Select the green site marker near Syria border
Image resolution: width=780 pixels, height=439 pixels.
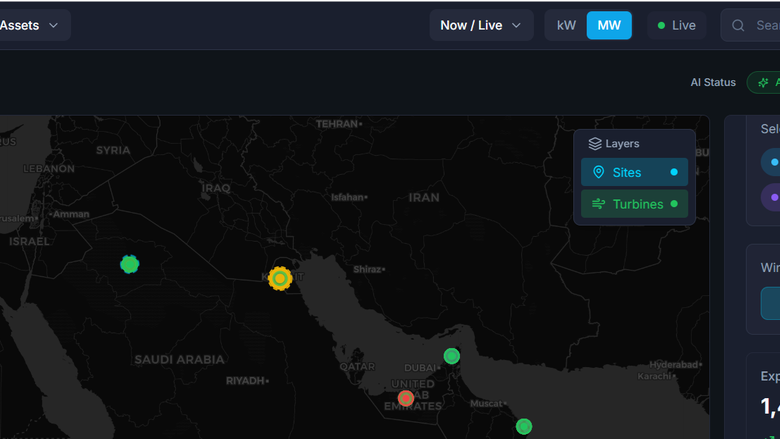pyautogui.click(x=130, y=264)
